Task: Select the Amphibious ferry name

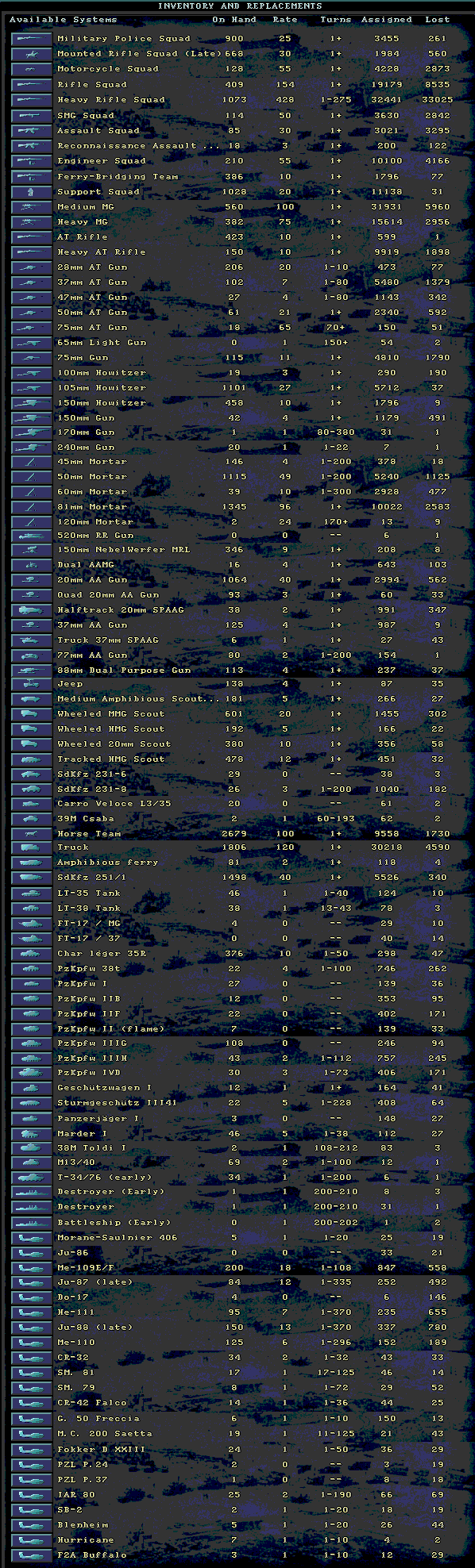Action: pos(108,862)
